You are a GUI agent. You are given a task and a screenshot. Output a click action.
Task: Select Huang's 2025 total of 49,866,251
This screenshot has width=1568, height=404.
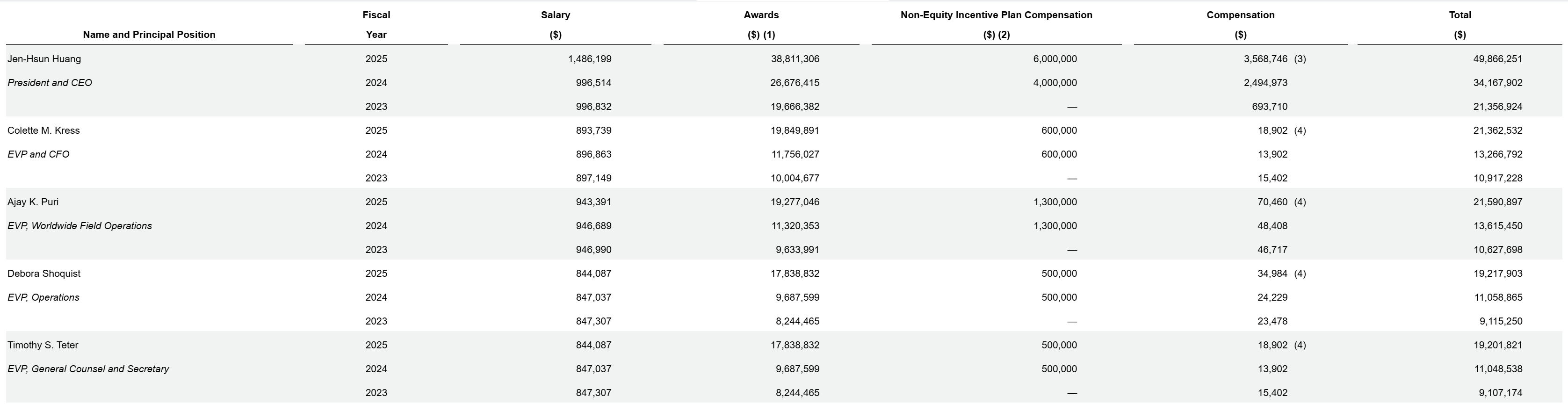pyautogui.click(x=1497, y=59)
